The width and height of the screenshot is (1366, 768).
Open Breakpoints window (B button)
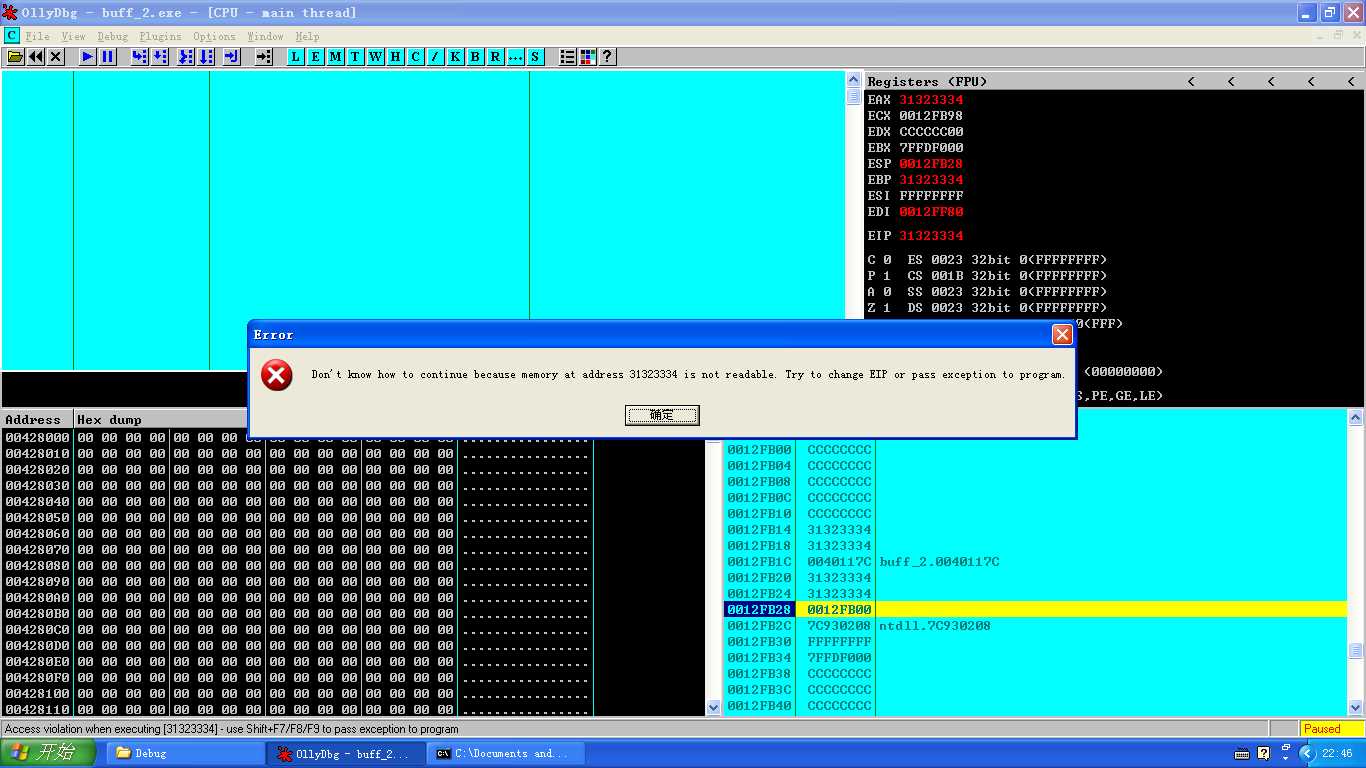(x=475, y=57)
